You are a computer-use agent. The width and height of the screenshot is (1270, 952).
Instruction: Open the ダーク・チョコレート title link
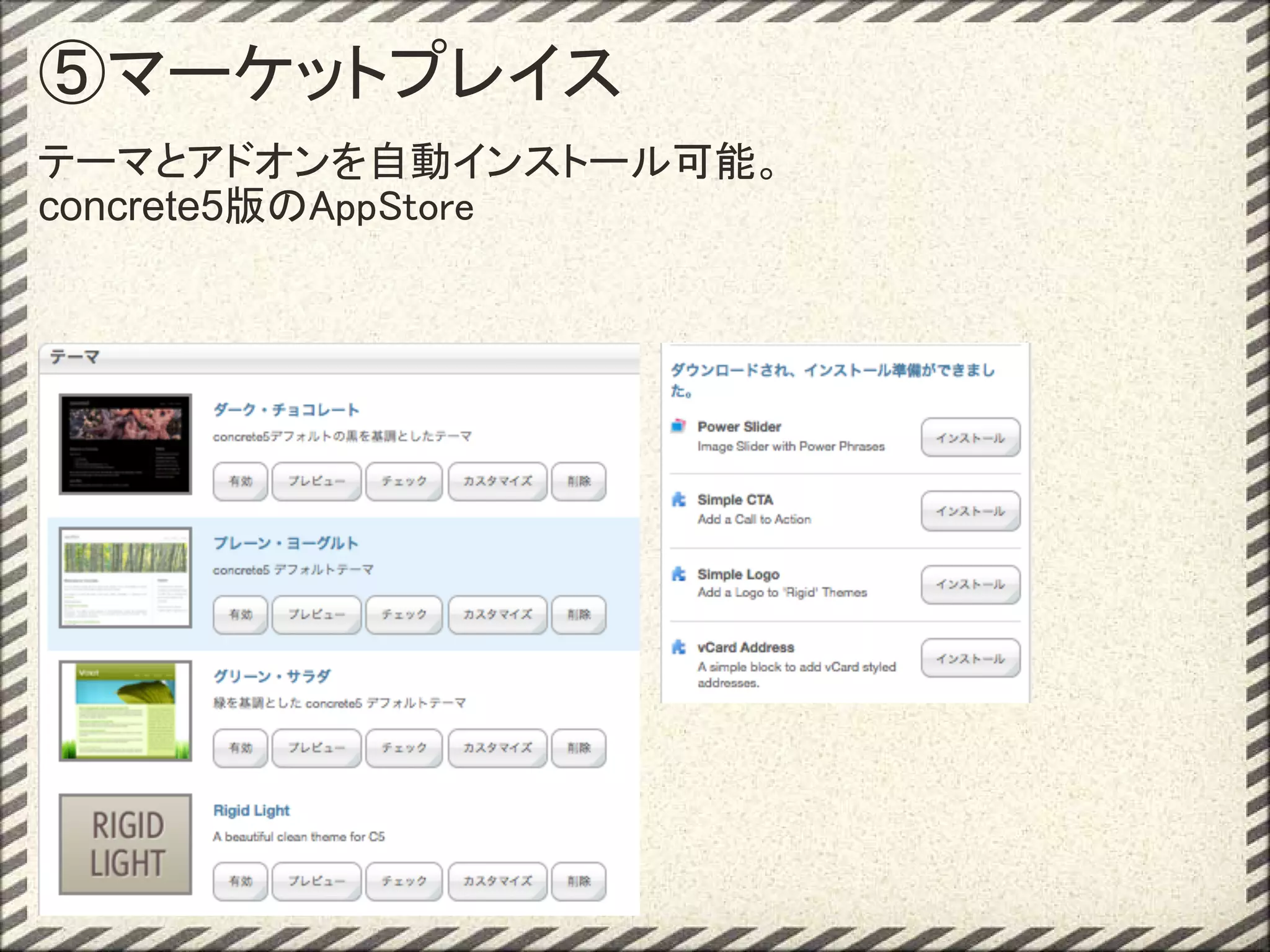(286, 410)
